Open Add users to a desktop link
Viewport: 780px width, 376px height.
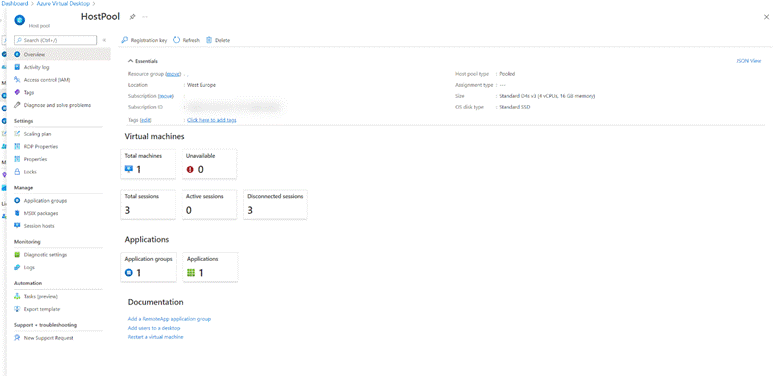(154, 328)
